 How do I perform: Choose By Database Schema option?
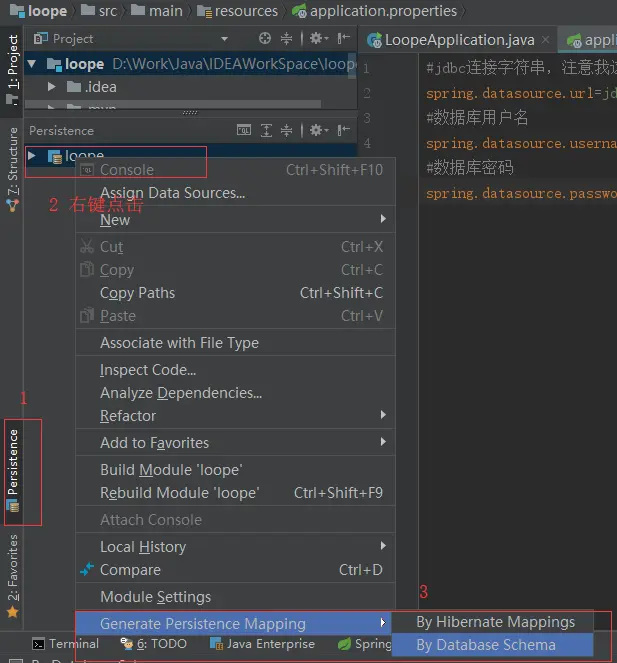493,645
